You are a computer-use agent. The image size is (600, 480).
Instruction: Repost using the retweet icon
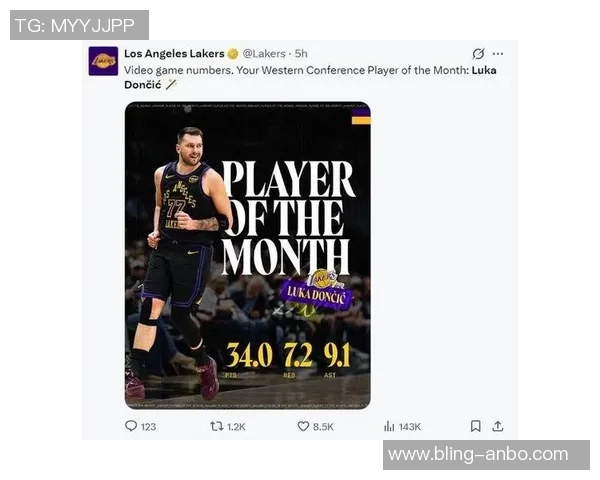pos(217,426)
